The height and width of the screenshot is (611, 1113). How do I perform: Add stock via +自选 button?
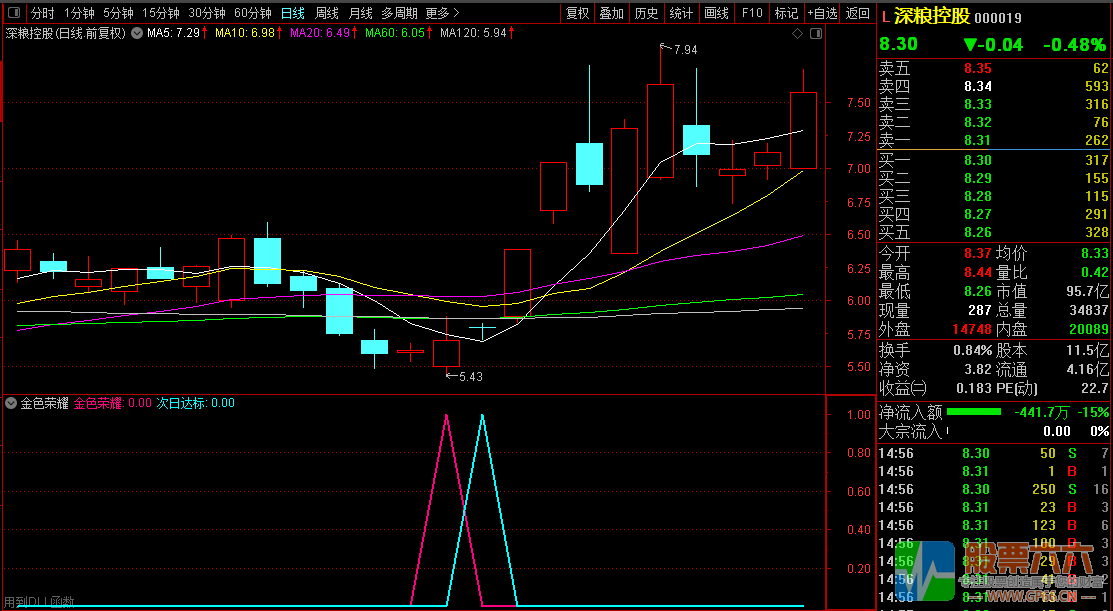click(822, 13)
